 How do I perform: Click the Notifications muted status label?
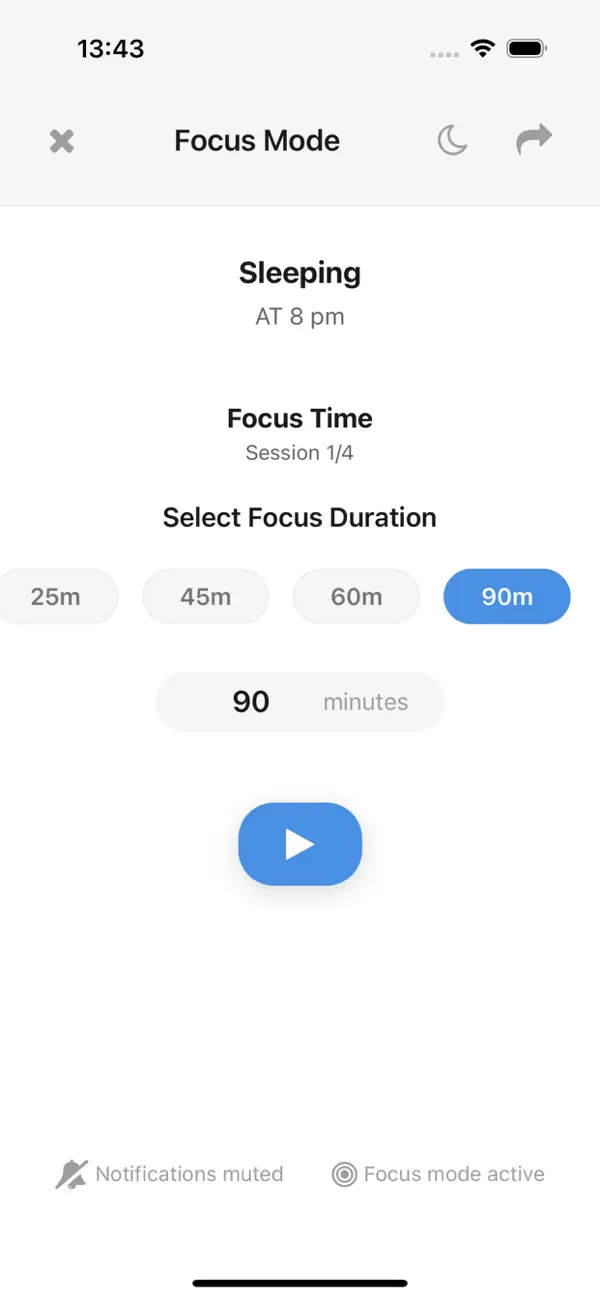(x=189, y=1173)
